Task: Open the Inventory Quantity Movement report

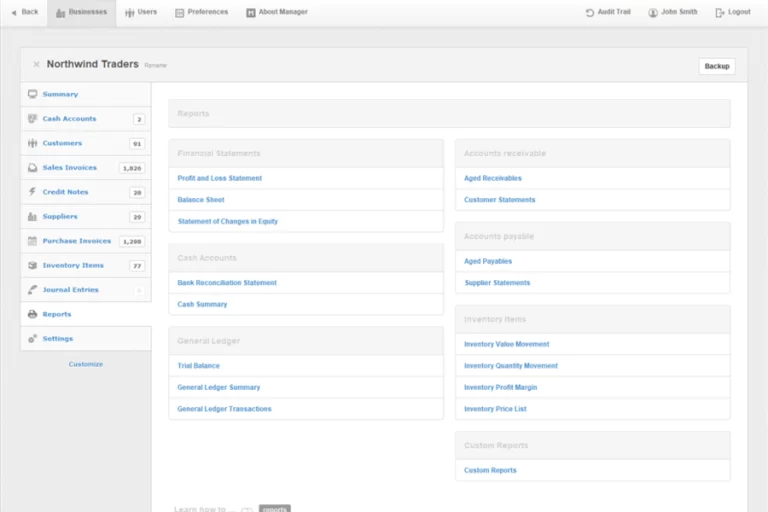Action: (x=511, y=366)
